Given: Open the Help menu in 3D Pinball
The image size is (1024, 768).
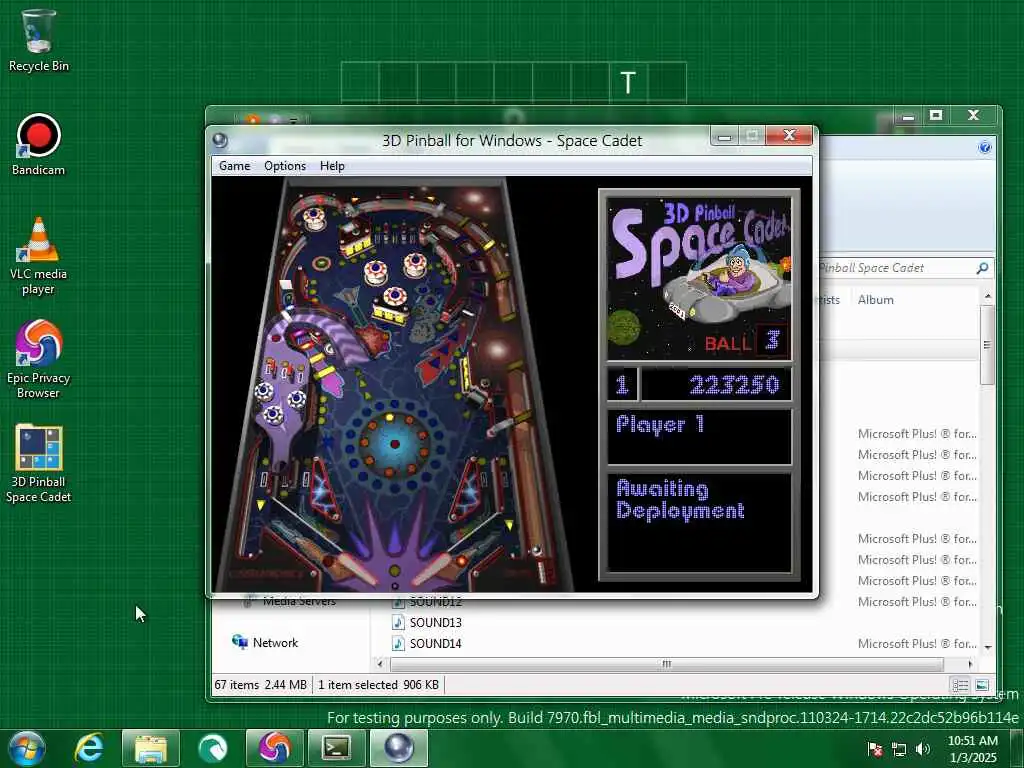Looking at the screenshot, I should (332, 166).
